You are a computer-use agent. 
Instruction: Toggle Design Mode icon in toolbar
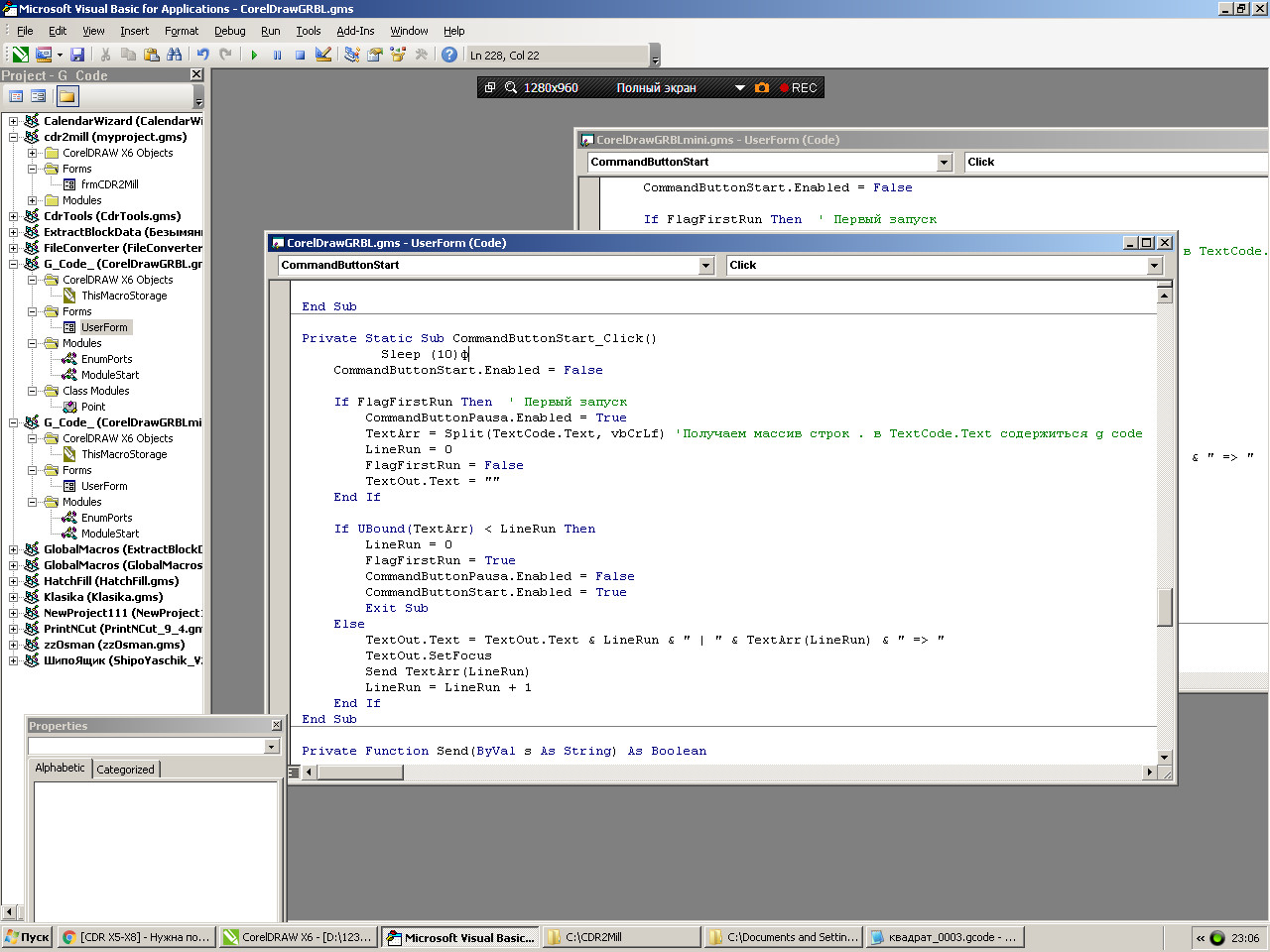tap(323, 56)
